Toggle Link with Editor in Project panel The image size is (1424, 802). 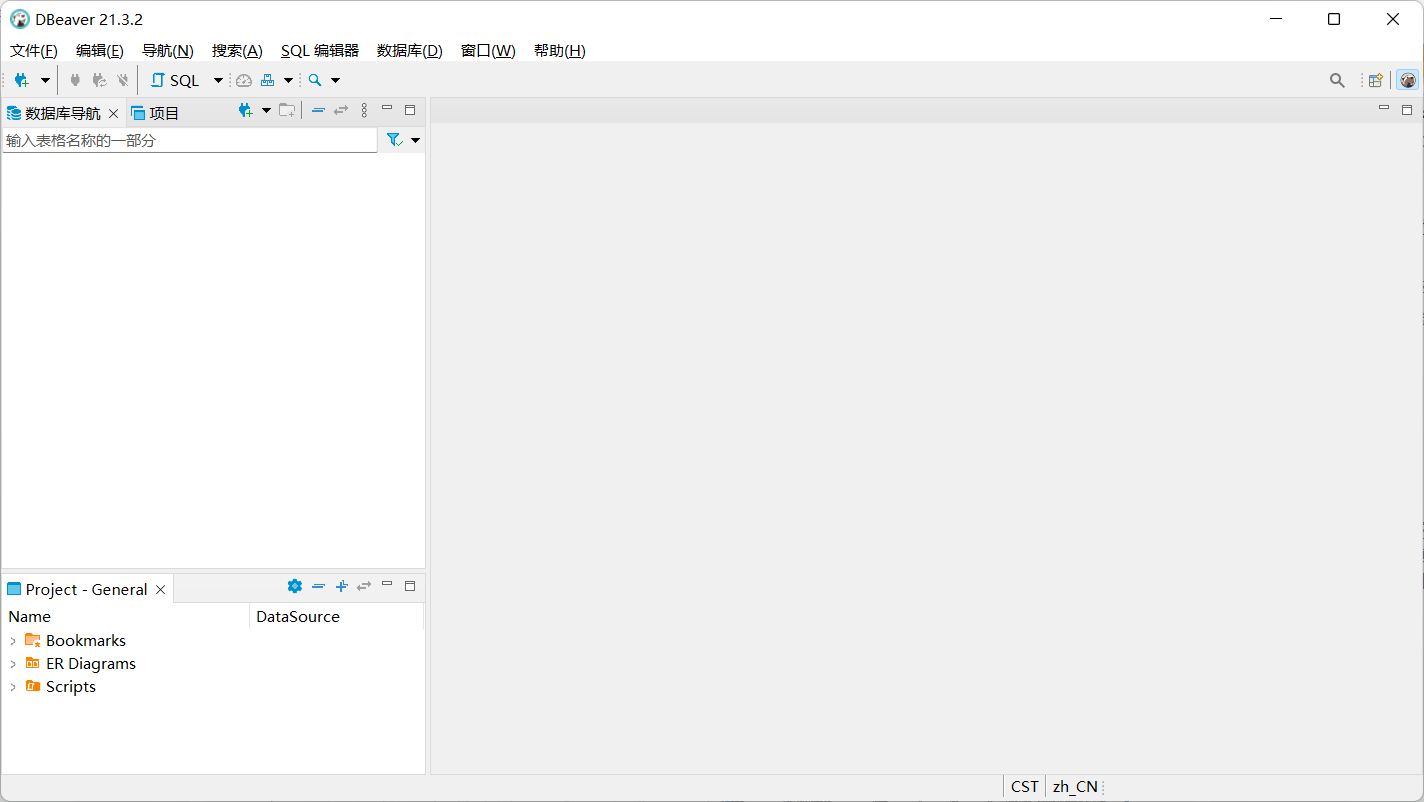[364, 586]
